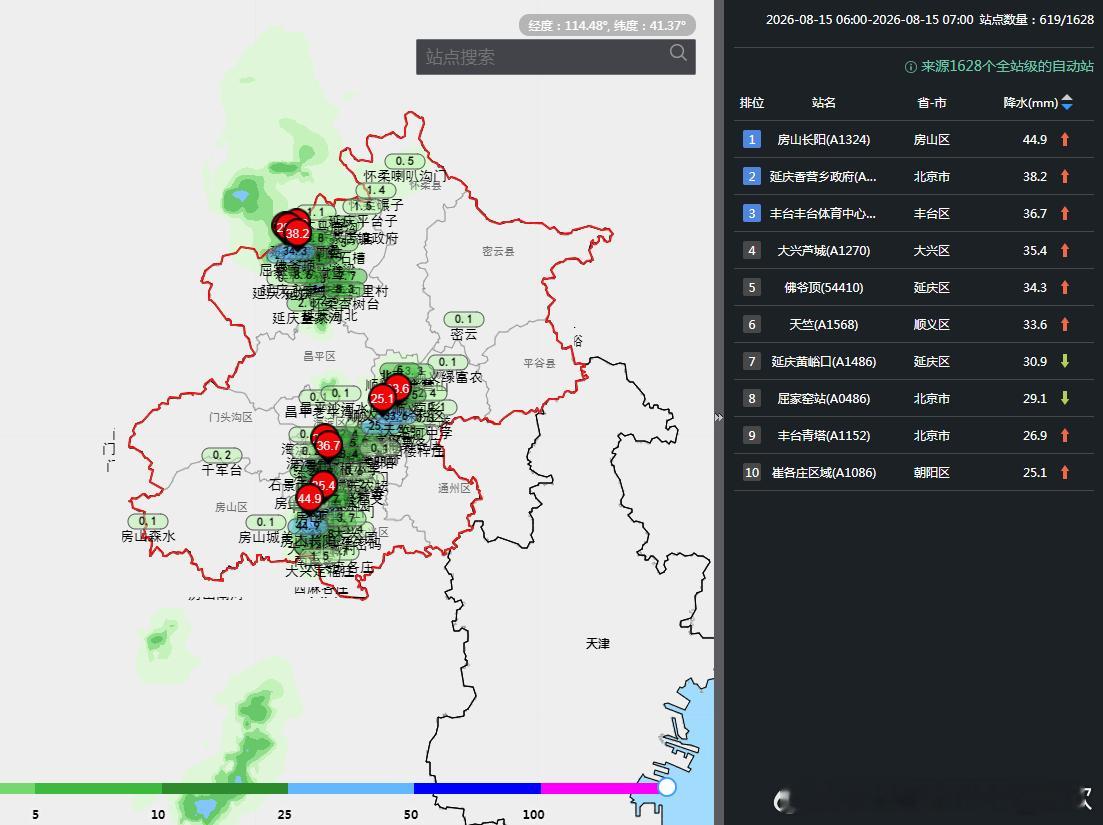
Task: Select 天竺(A1568) station name
Action: pyautogui.click(x=824, y=324)
